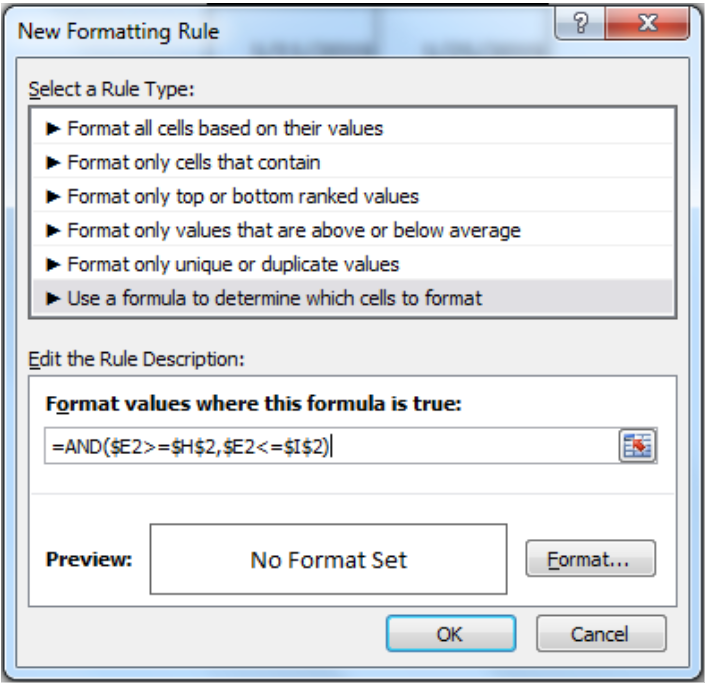705x686 pixels.
Task: Select 'Format all cells based on their values'
Action: click(x=353, y=129)
